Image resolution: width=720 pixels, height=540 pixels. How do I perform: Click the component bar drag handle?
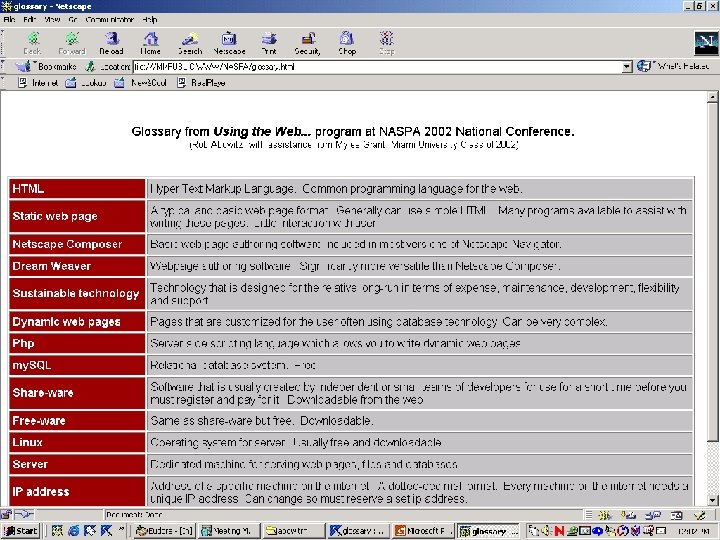(589, 515)
